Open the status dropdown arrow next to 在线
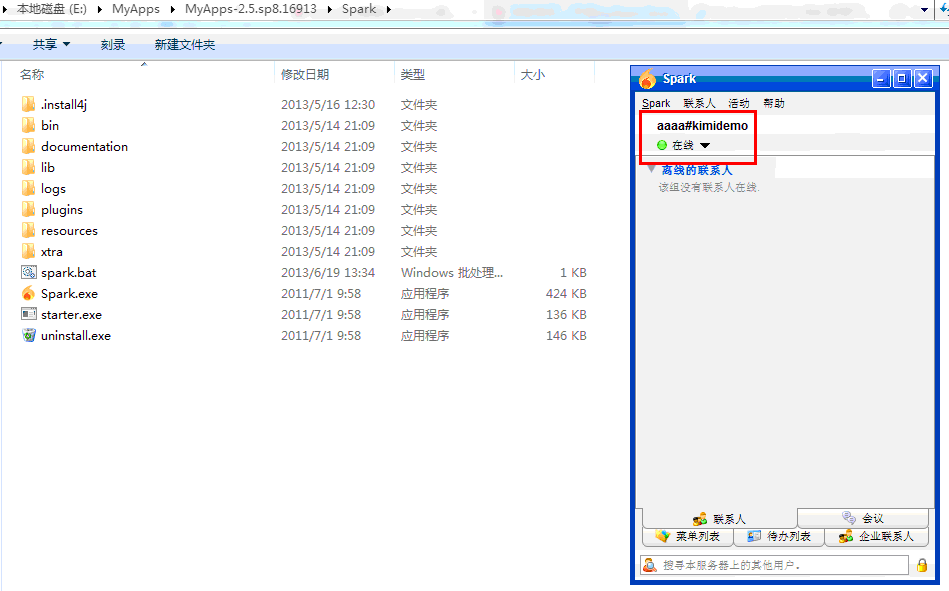The height and width of the screenshot is (591, 949). coord(705,145)
